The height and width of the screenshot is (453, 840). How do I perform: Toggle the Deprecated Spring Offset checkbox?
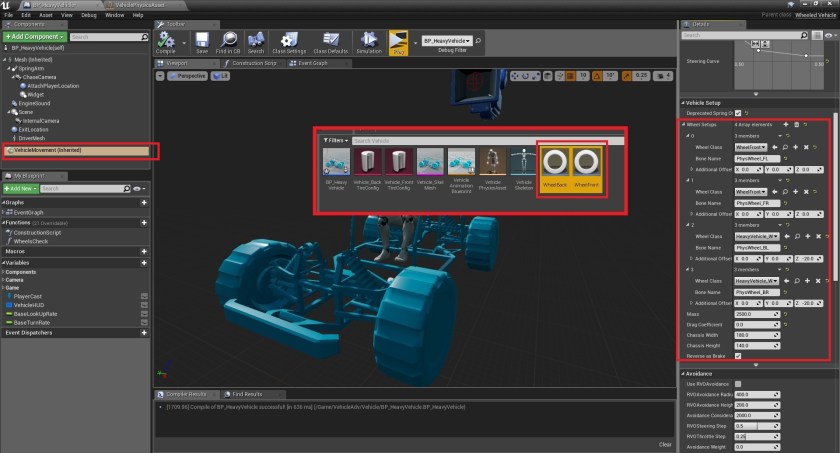738,113
